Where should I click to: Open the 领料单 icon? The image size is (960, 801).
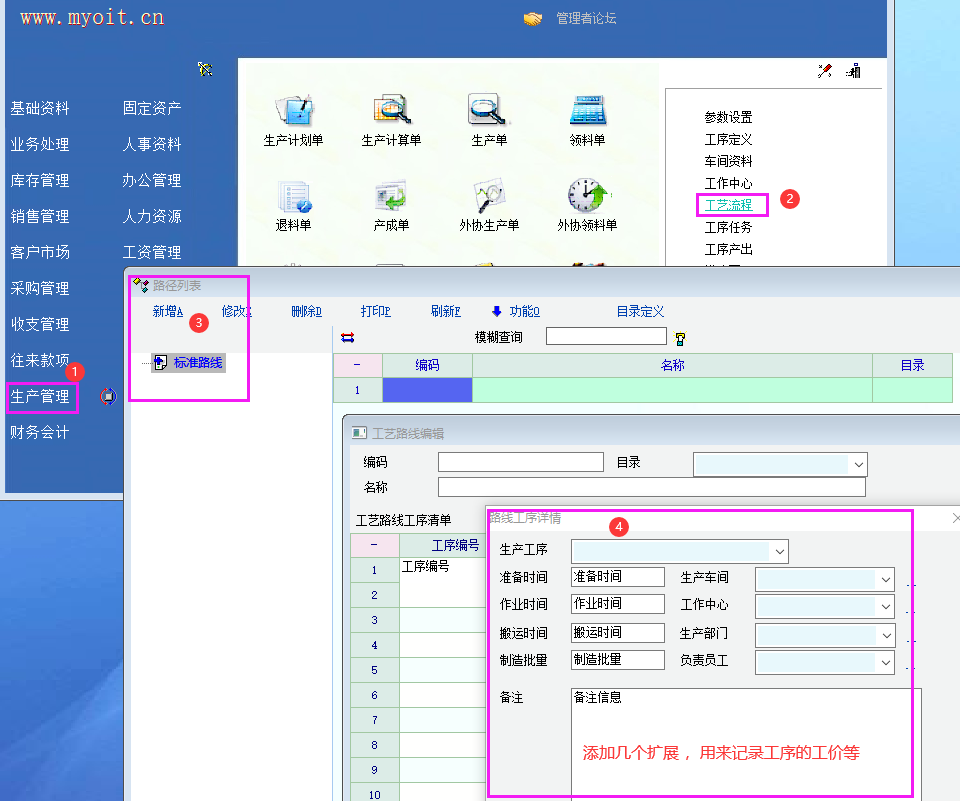587,111
